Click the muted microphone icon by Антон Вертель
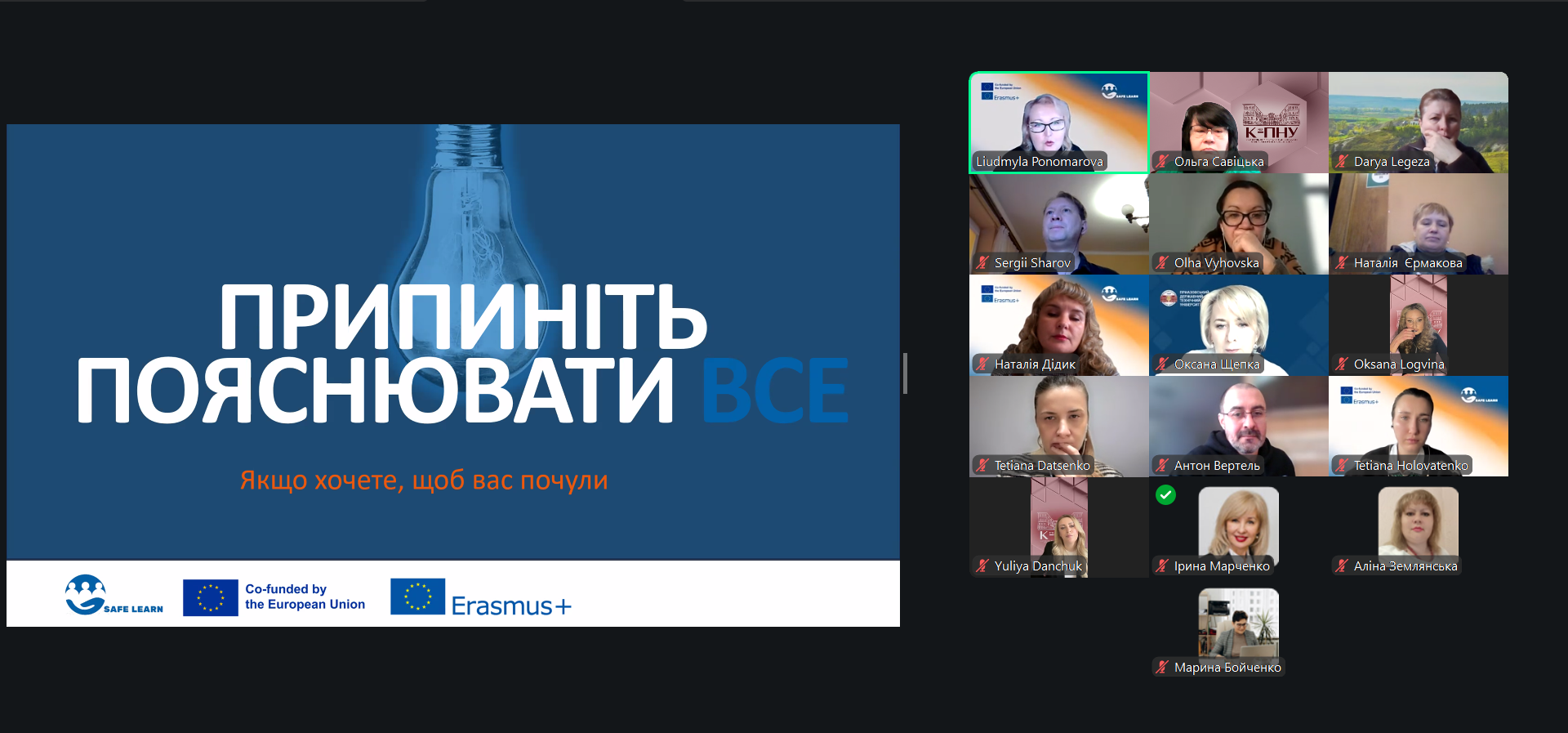 coord(1162,465)
